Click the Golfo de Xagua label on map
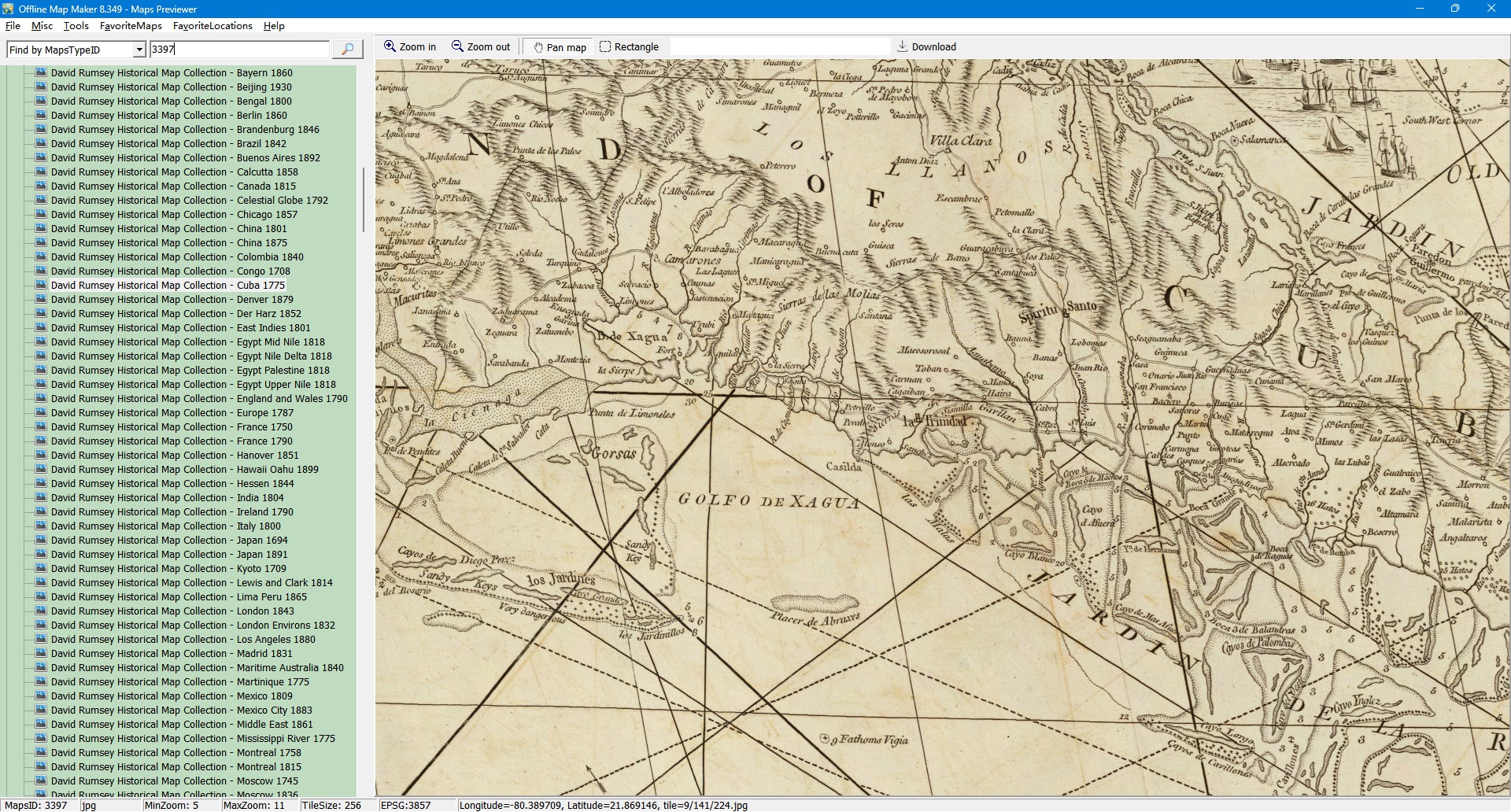1511x812 pixels. pyautogui.click(x=769, y=500)
